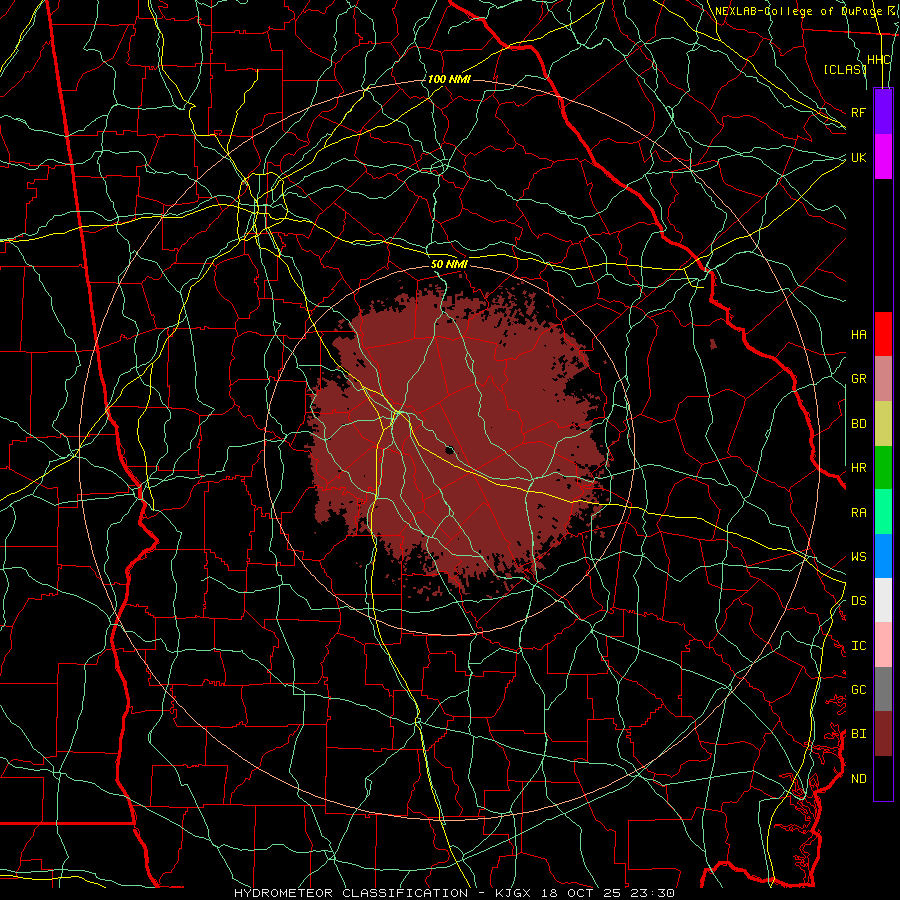Click the RF purple legend swatch
This screenshot has width=900, height=900.
pyautogui.click(x=883, y=112)
